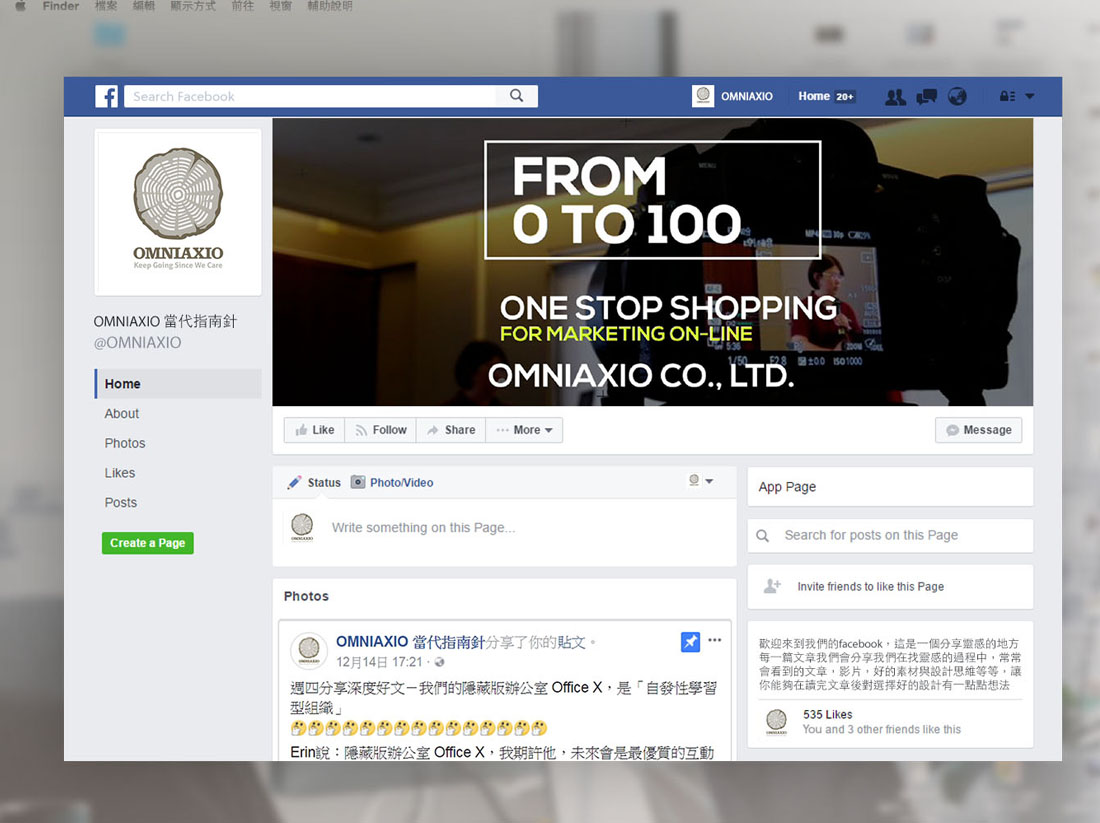Focus the Search Facebook field
The width and height of the screenshot is (1100, 823).
tap(310, 96)
